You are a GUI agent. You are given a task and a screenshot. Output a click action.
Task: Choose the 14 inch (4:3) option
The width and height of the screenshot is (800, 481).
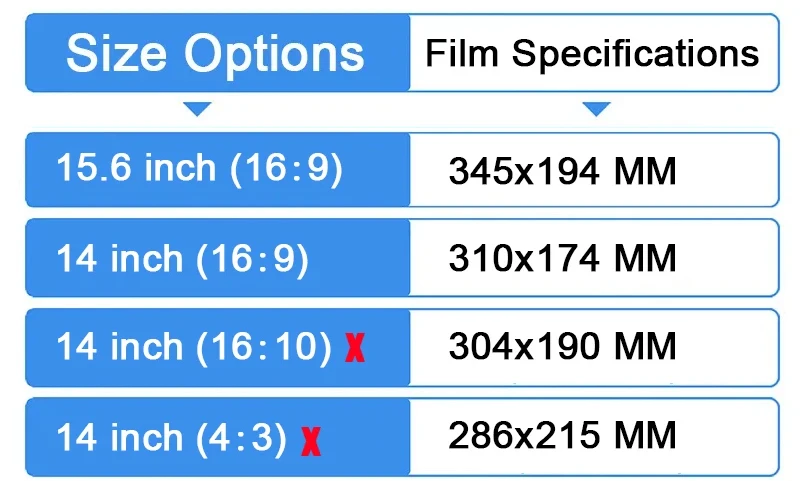[x=218, y=437]
